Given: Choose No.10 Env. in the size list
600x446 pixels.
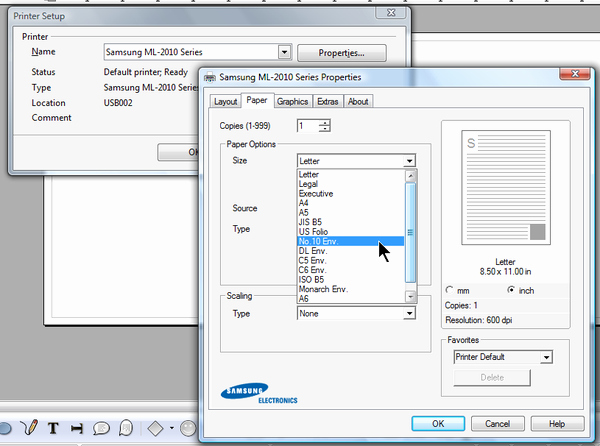Looking at the screenshot, I should (351, 241).
